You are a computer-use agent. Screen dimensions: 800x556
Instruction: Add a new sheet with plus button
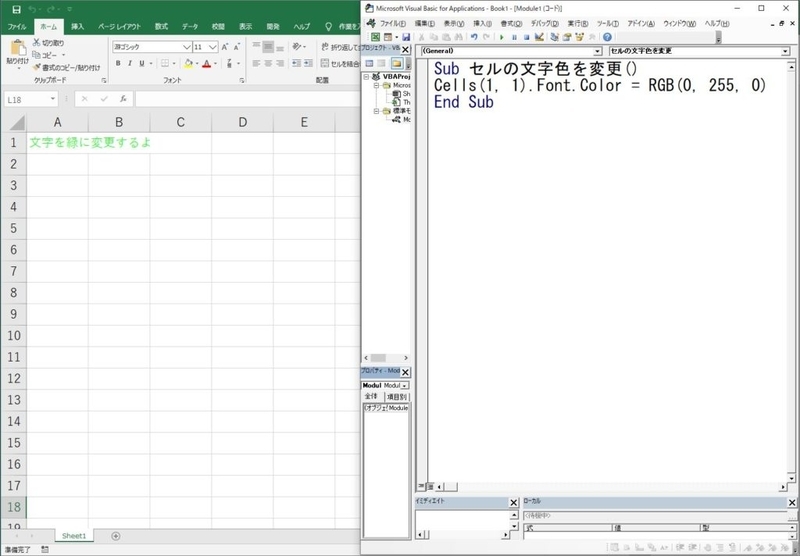coord(116,536)
